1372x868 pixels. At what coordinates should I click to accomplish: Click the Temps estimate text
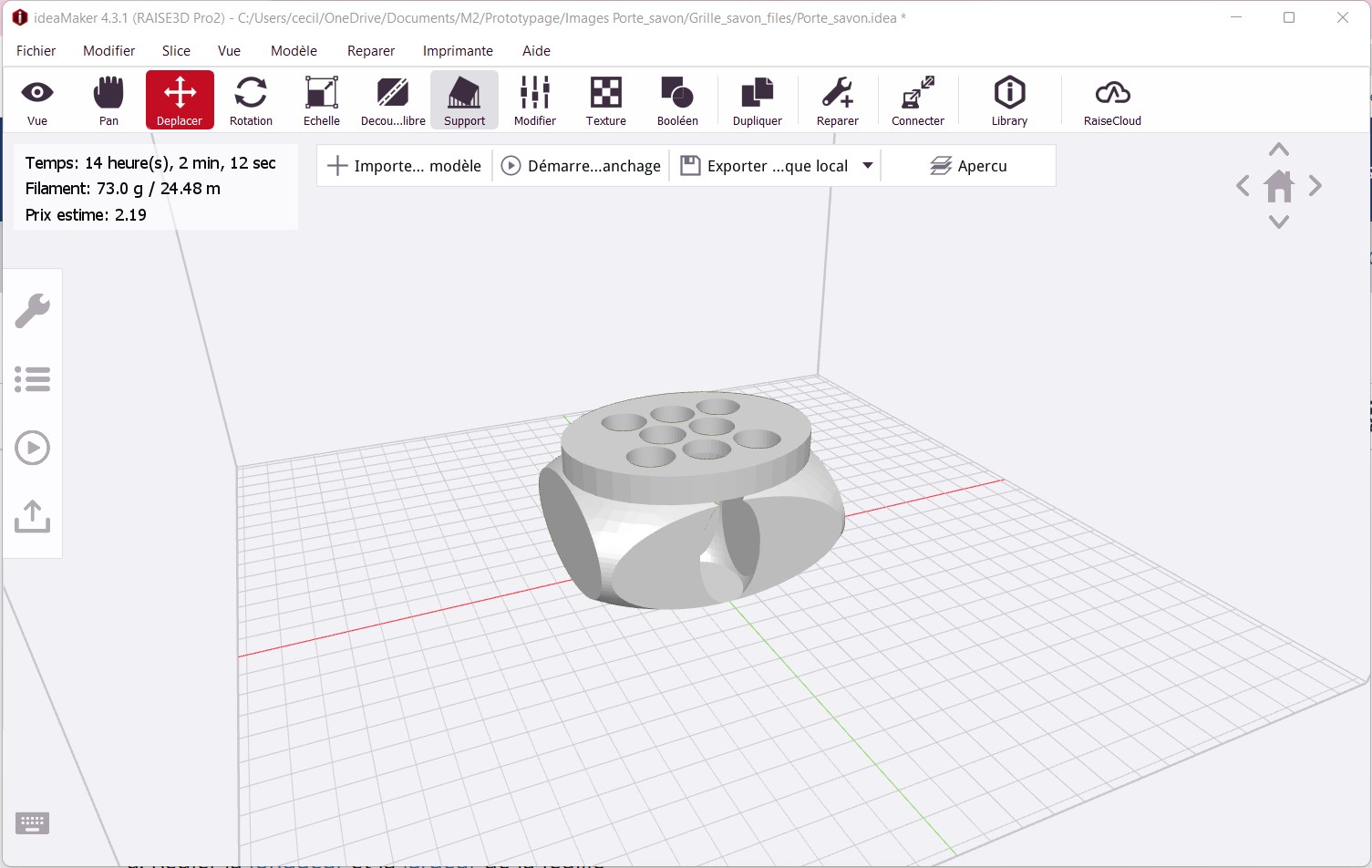tap(150, 163)
